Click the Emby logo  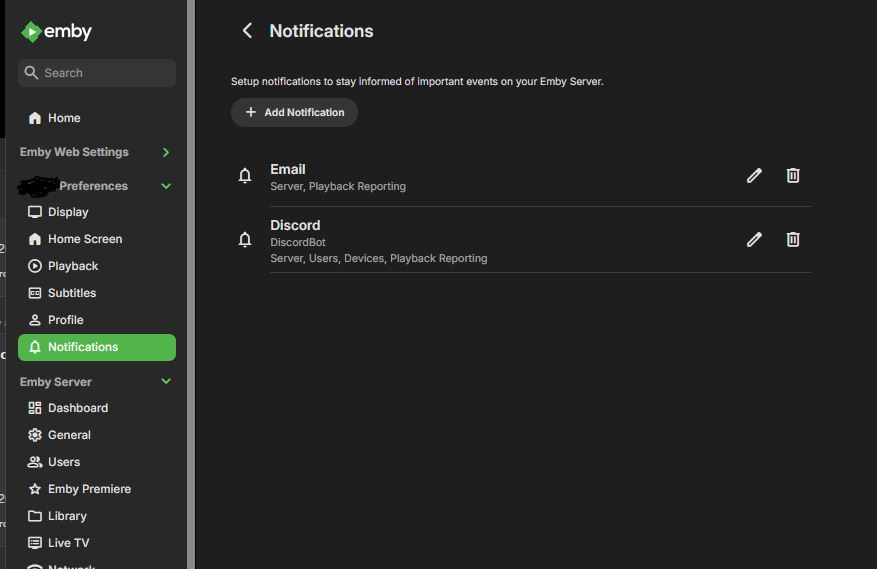(57, 32)
